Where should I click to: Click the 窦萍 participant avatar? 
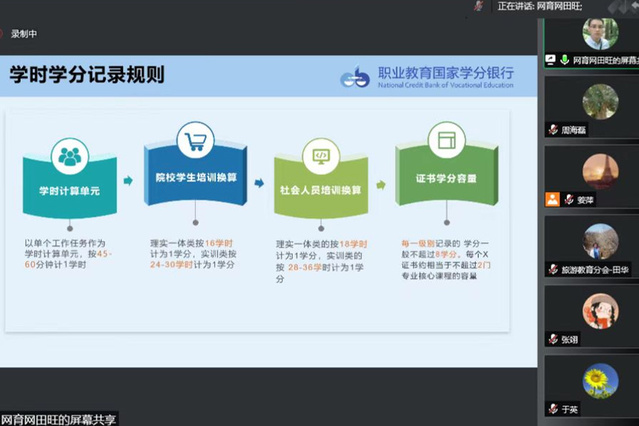(601, 172)
